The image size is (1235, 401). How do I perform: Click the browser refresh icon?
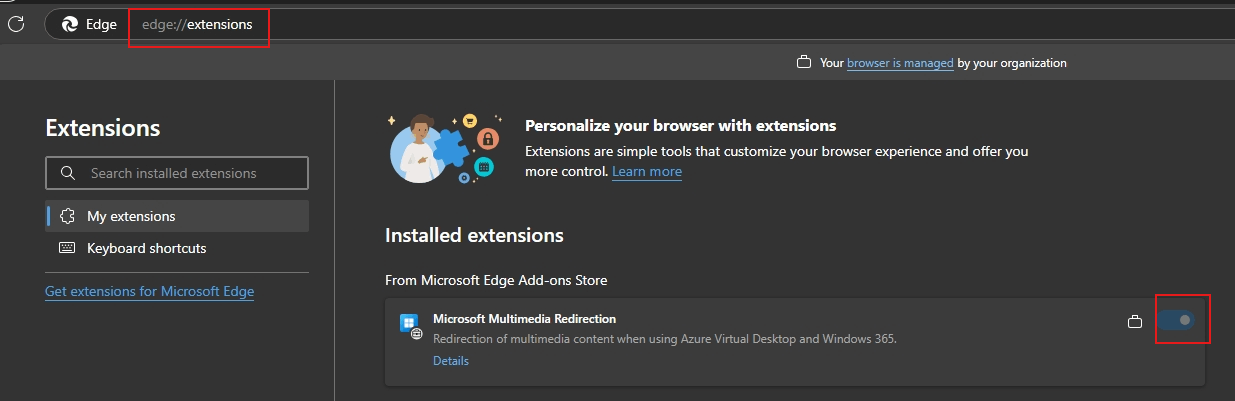16,24
